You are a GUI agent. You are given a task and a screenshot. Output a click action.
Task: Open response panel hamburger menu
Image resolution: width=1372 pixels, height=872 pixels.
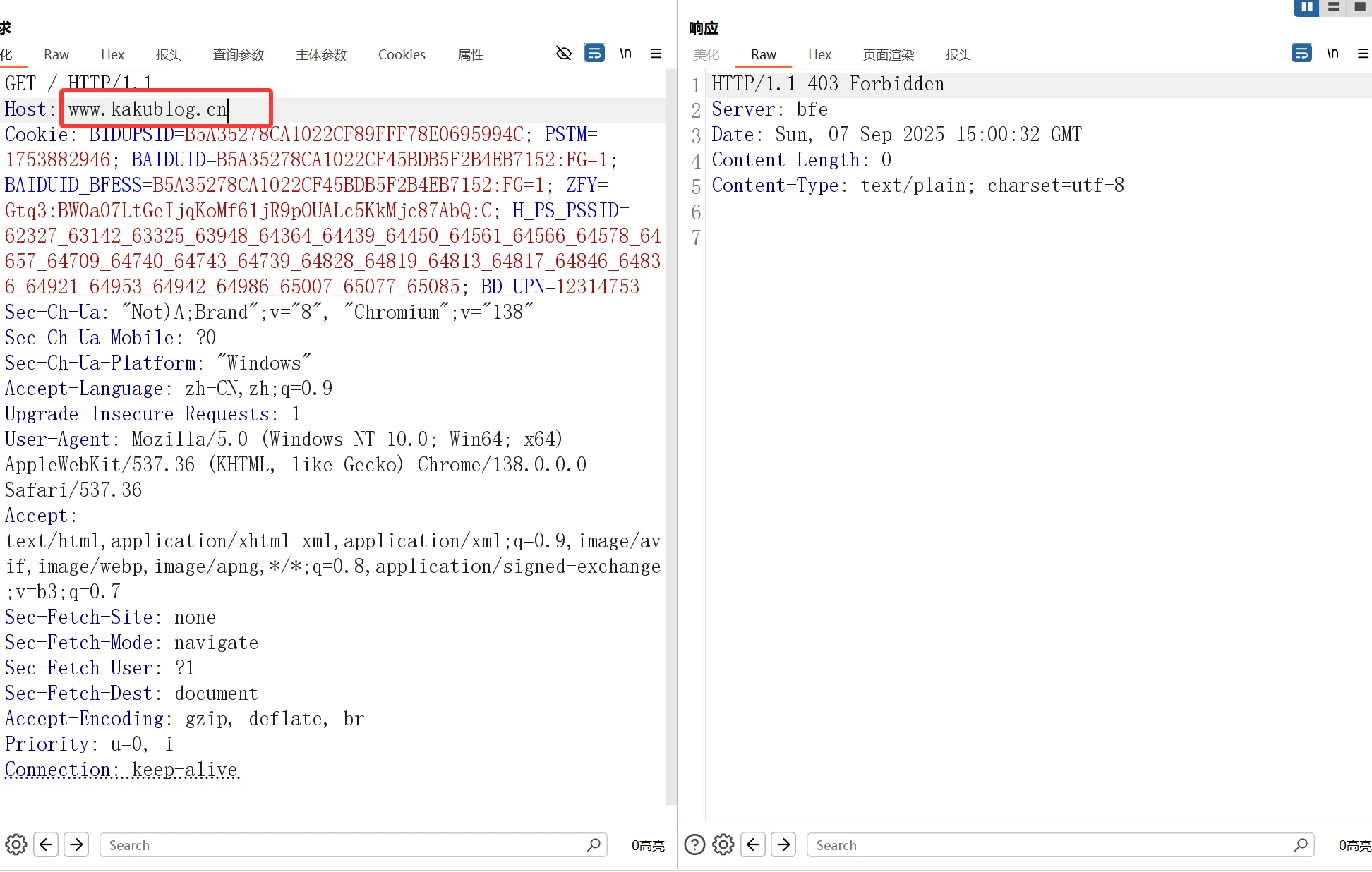pyautogui.click(x=1363, y=53)
